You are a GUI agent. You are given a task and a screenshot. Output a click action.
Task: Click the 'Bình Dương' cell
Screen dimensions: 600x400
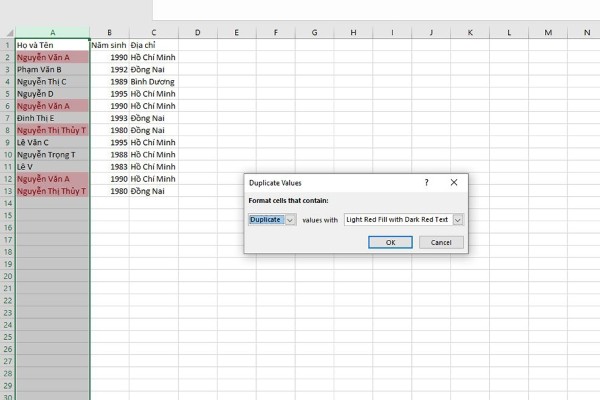pos(153,81)
